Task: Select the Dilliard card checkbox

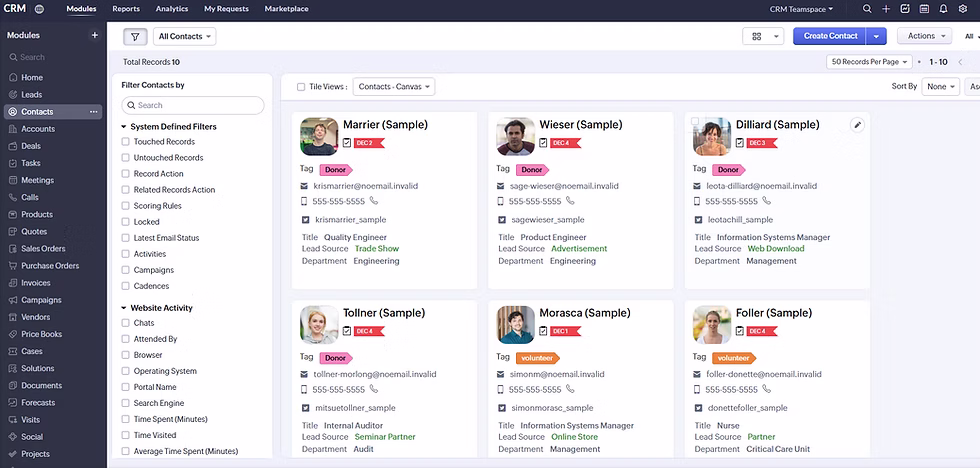Action: [x=695, y=121]
